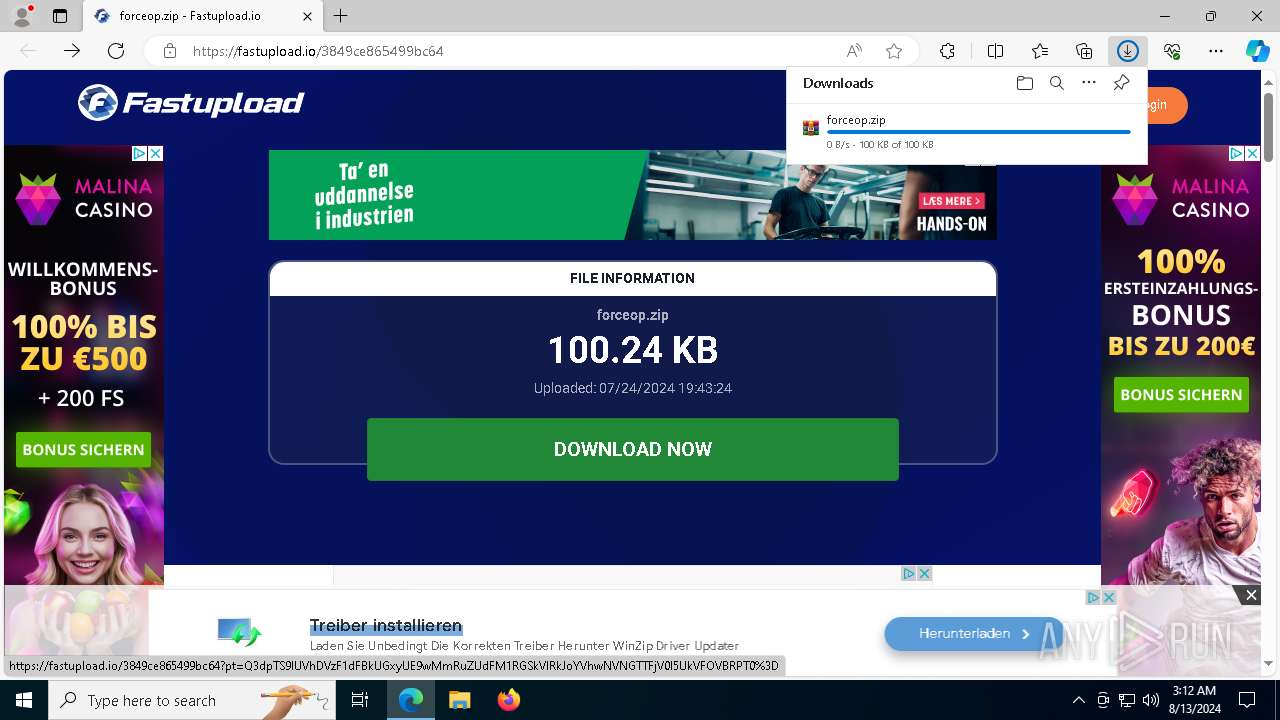Toggle split screen view
The height and width of the screenshot is (720, 1280).
pyautogui.click(x=996, y=51)
